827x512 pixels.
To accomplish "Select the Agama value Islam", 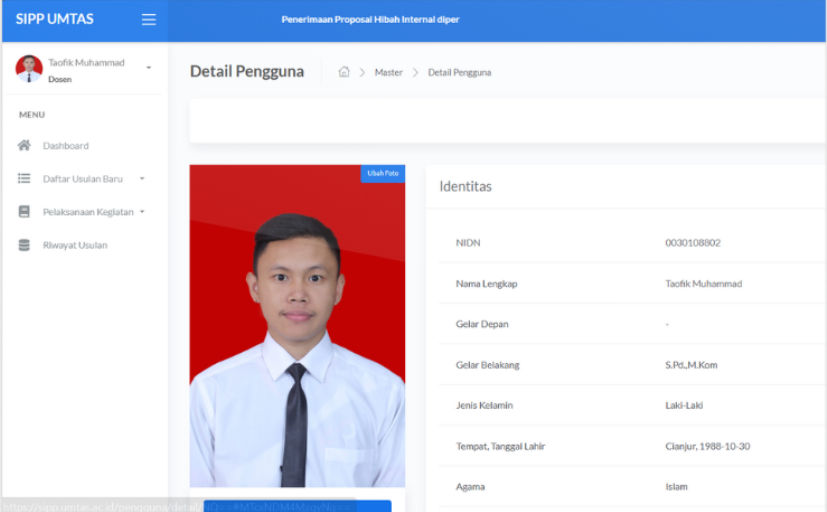I will tap(676, 487).
